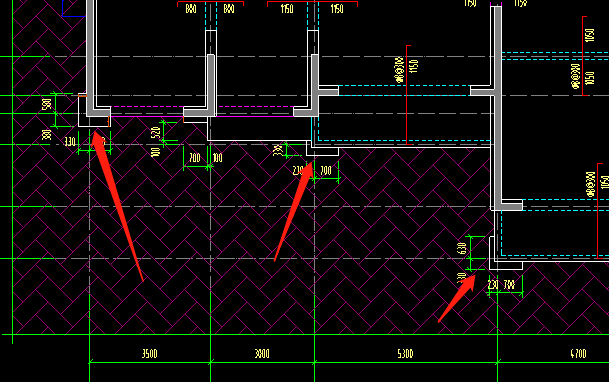
Task: Click the 230 dimension near bottom-right footing
Action: [493, 285]
